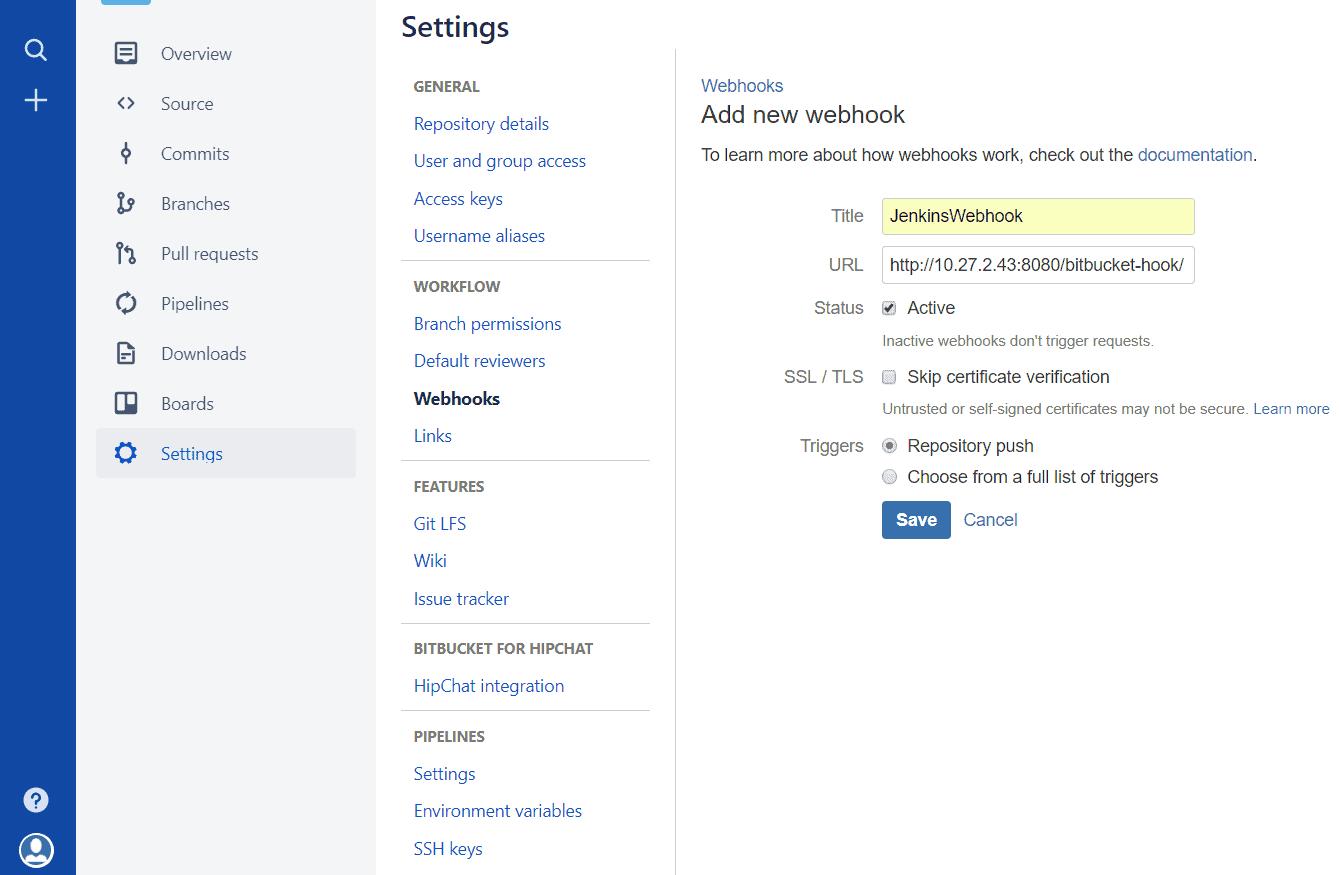This screenshot has height=875, width=1340.
Task: Click the search magnifier icon
Action: point(36,50)
